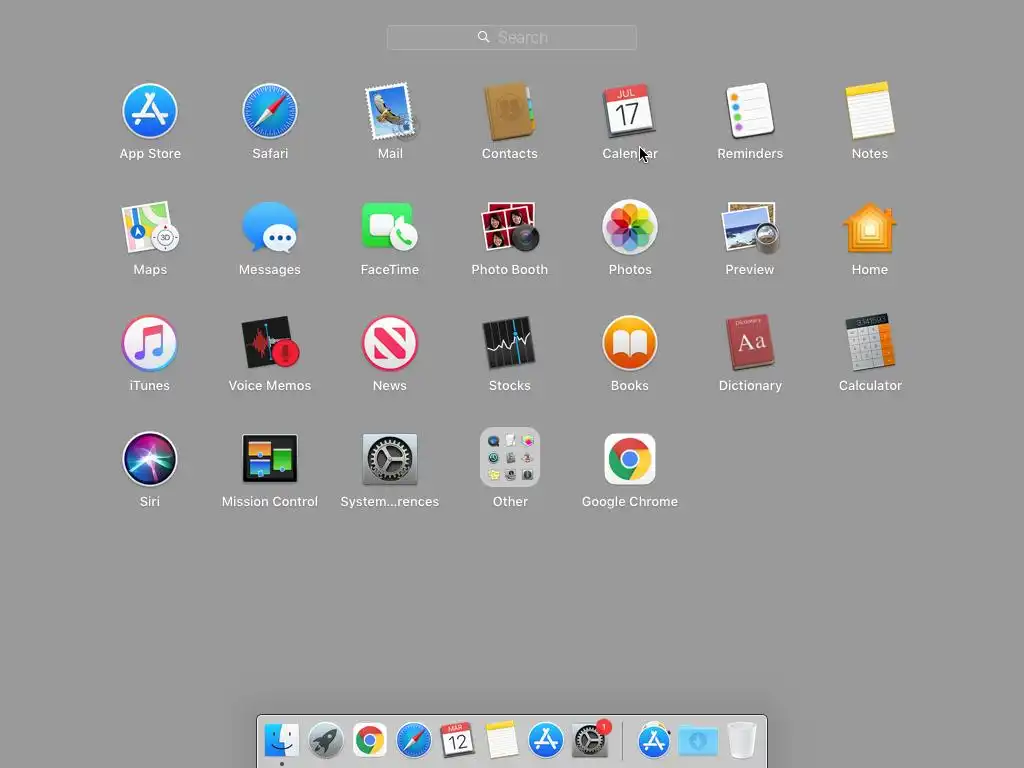Open App Store icon right of Dock divider
Viewport: 1024px width, 768px height.
tap(654, 740)
